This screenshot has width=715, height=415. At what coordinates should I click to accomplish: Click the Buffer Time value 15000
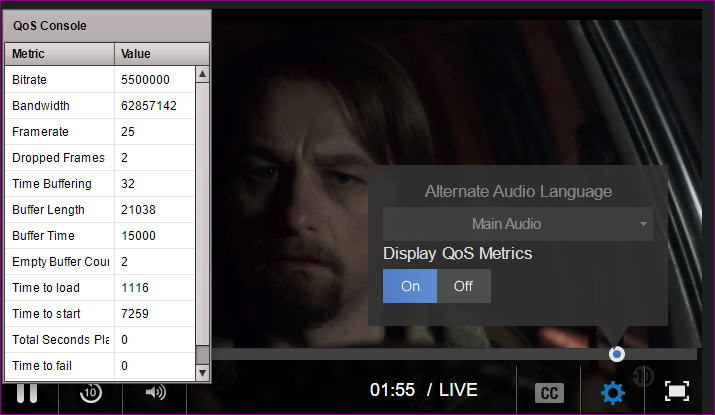138,236
